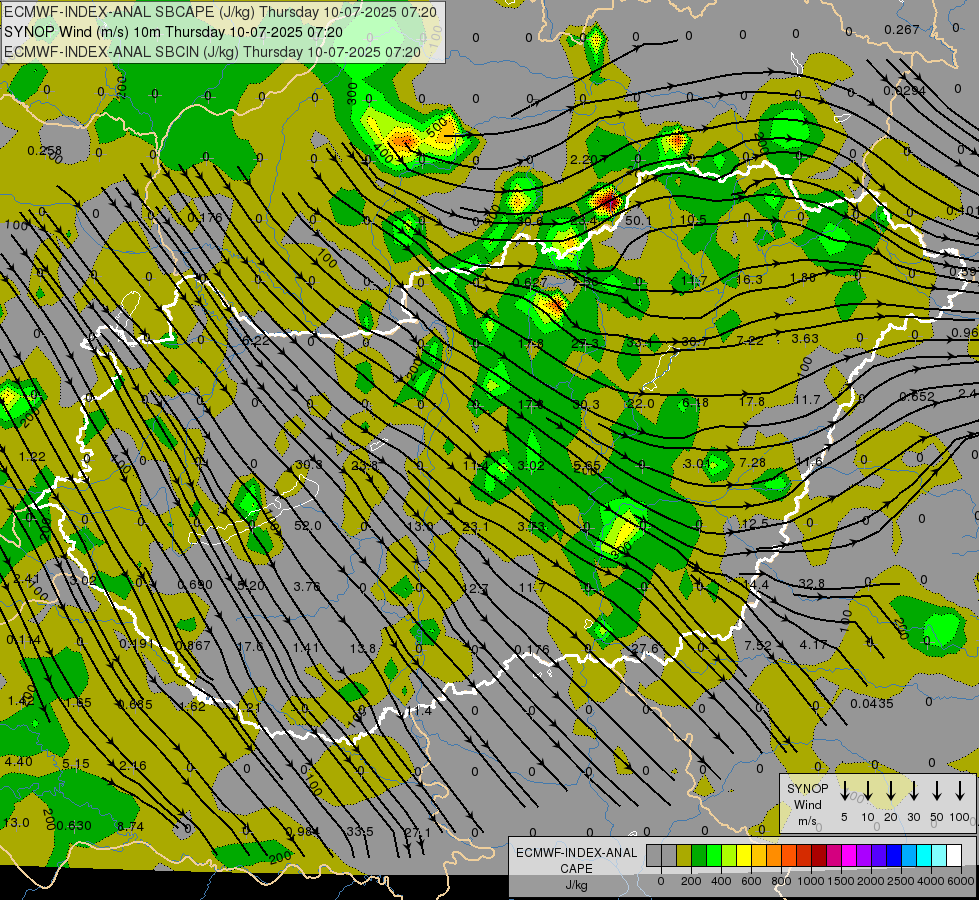The image size is (979, 900).
Task: Click the 7.28 map value
Action: [752, 462]
